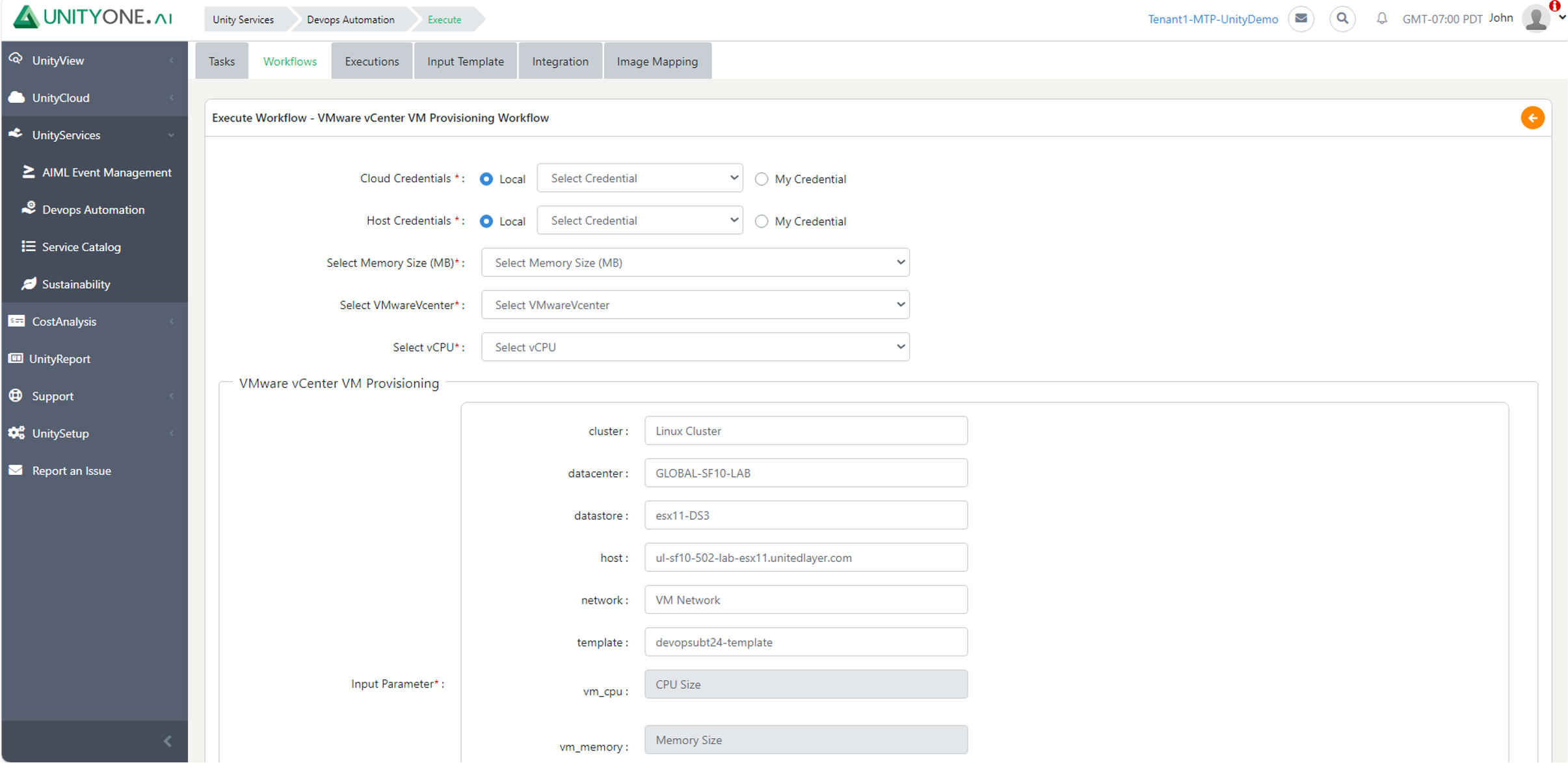Screen dimensions: 1568x763
Task: Select Local for Cloud Credentials
Action: (486, 179)
